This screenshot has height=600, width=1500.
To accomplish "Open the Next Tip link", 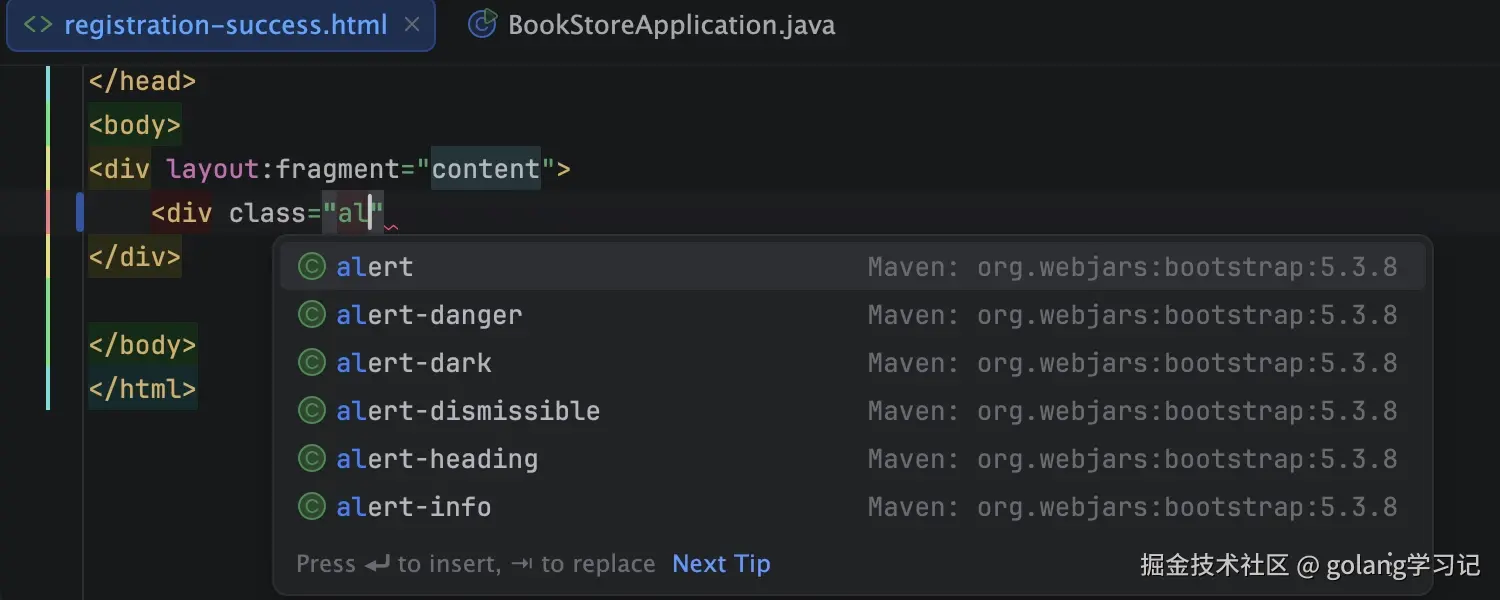I will (x=721, y=564).
